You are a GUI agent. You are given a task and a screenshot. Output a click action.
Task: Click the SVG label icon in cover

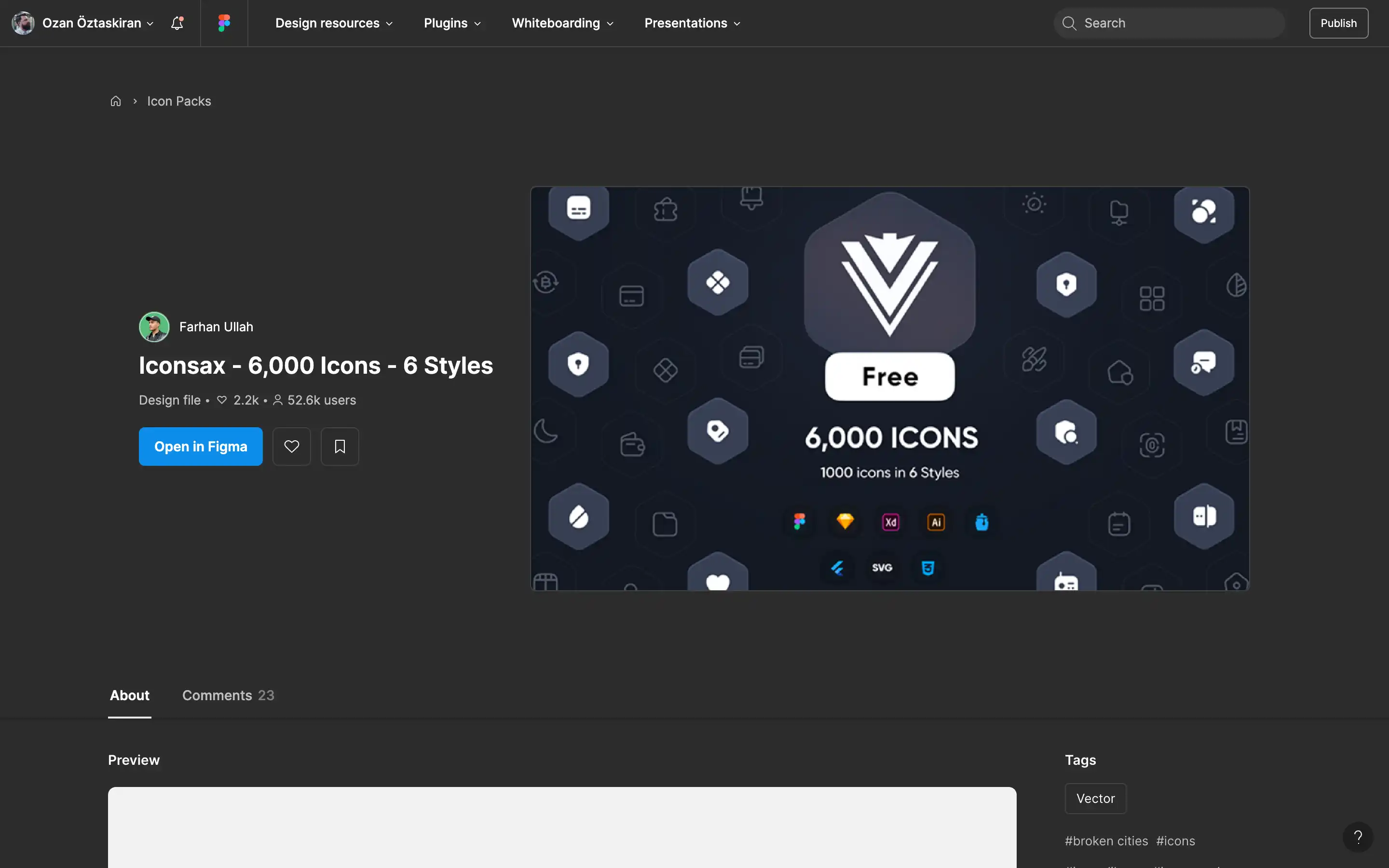click(882, 568)
